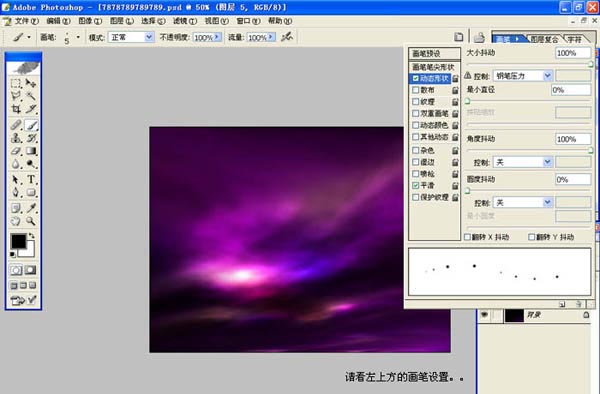Viewport: 600px width, 394px height.
Task: Select the Eraser tool
Action: pyautogui.click(x=16, y=151)
